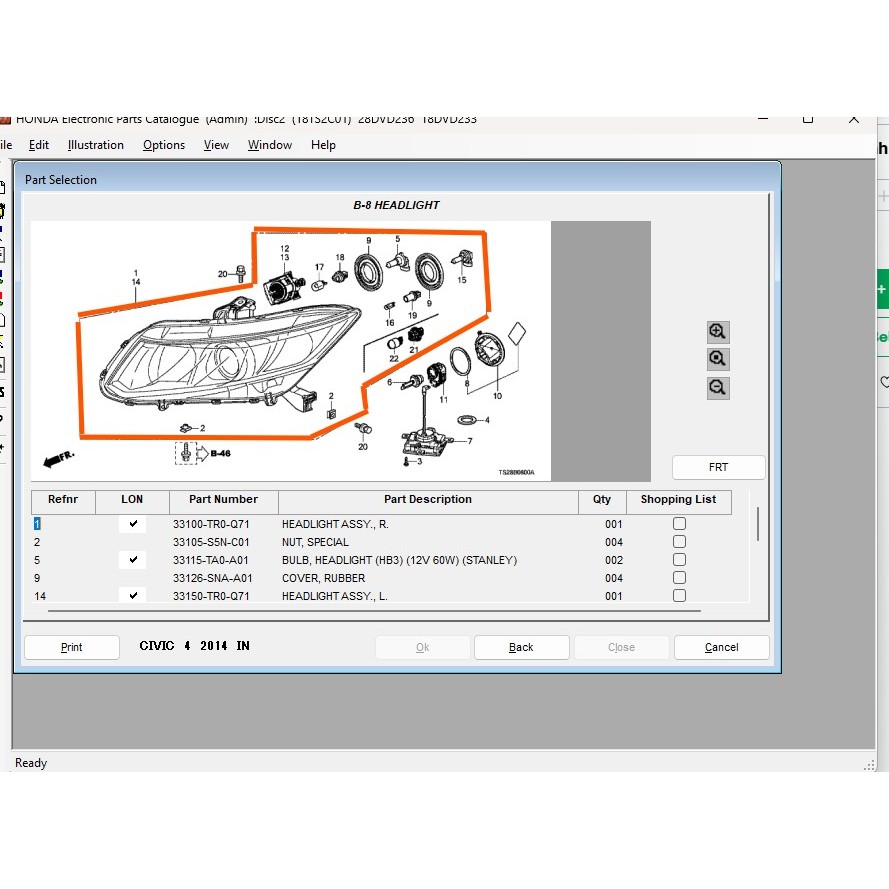Check Shopping List box for COVER, RUBBER
This screenshot has height=889, width=889.
pyautogui.click(x=679, y=578)
